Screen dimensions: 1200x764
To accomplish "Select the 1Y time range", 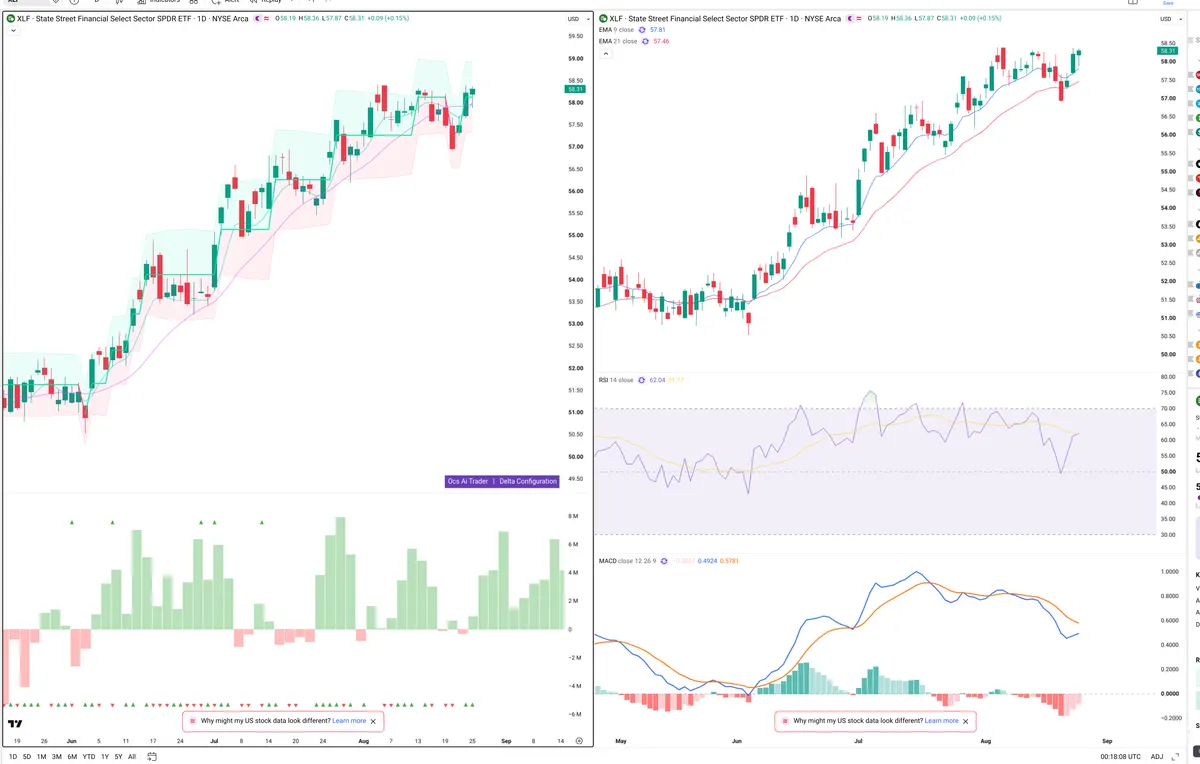I will click(105, 757).
